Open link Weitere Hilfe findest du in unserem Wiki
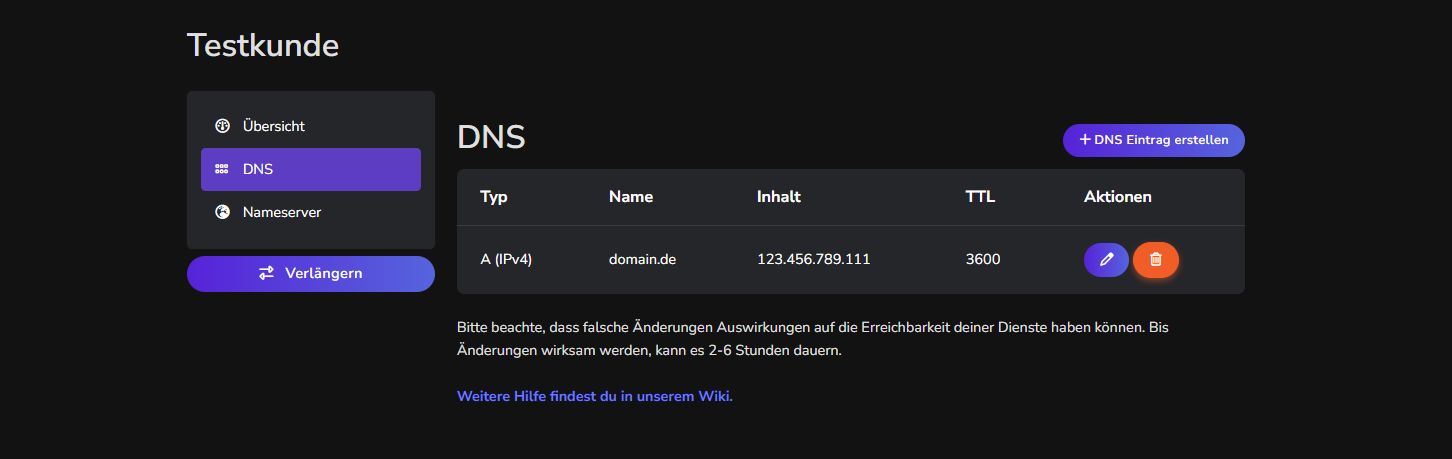Image resolution: width=1452 pixels, height=459 pixels. tap(595, 396)
